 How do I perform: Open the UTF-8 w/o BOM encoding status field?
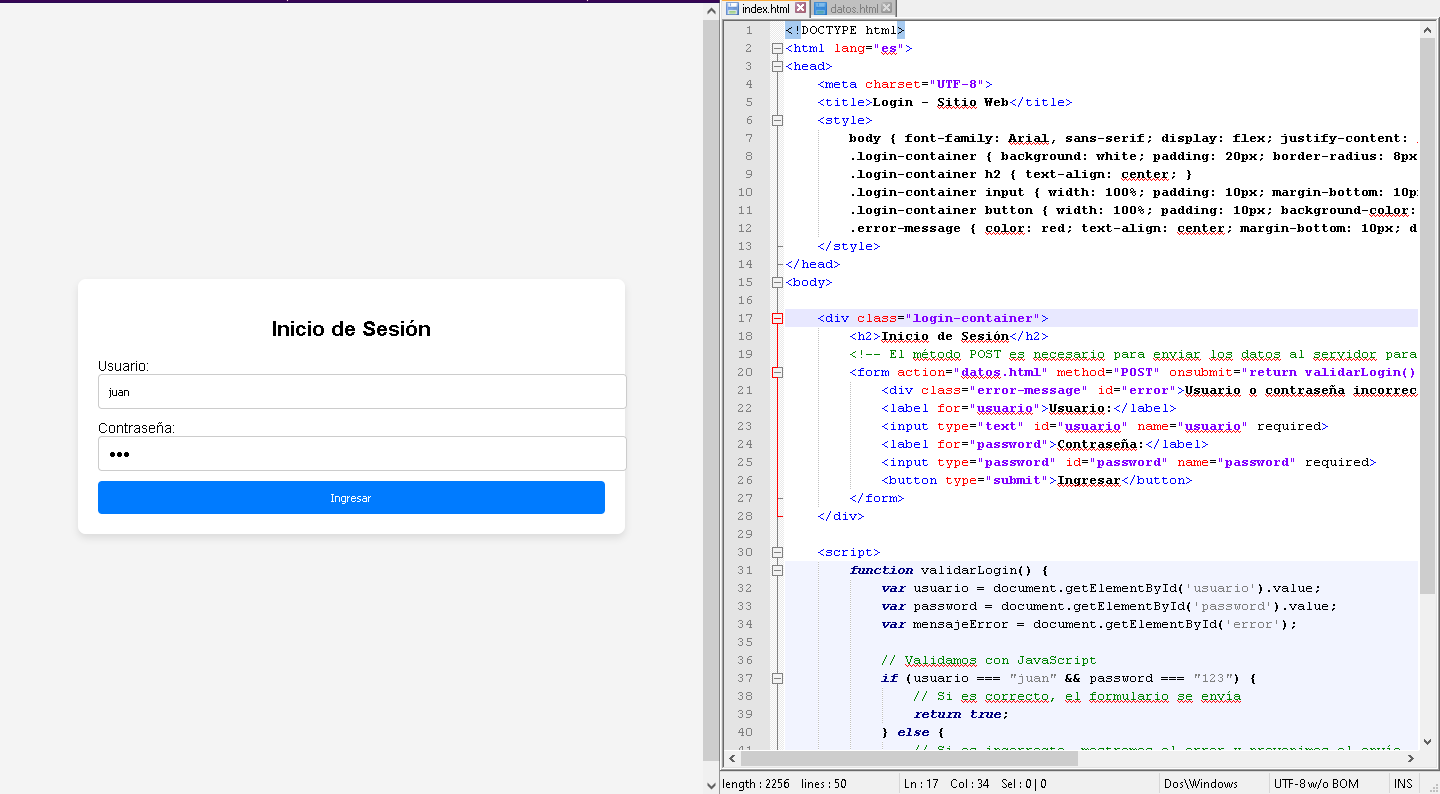(1314, 784)
